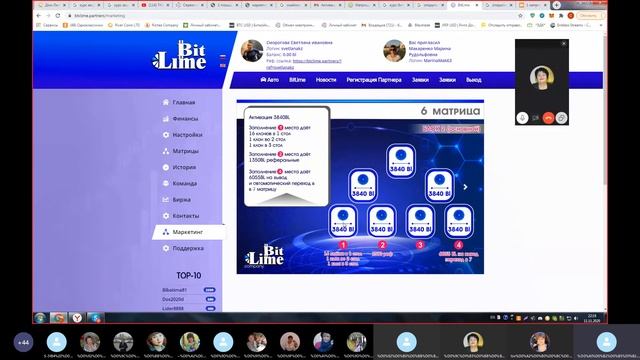Switch site language with Russian flag icon
The width and height of the screenshot is (640, 360).
pyautogui.click(x=223, y=57)
